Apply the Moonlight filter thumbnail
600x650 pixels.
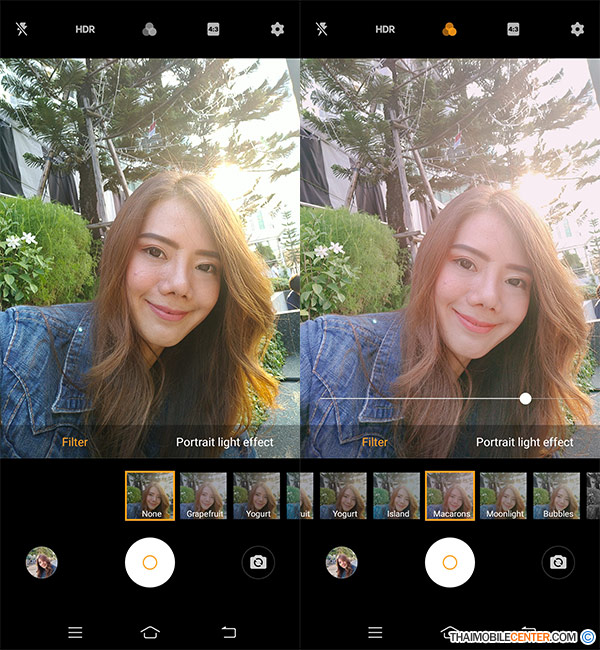503,496
